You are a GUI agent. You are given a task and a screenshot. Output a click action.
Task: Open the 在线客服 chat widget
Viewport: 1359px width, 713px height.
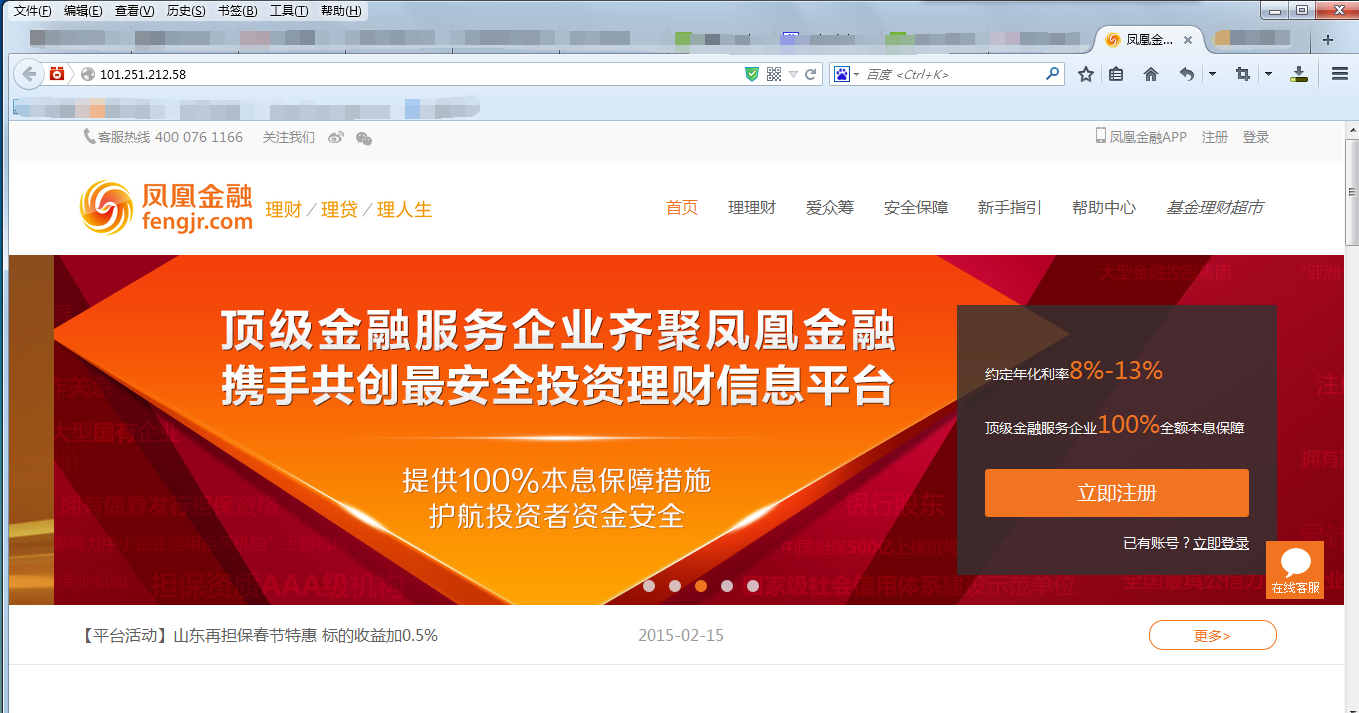click(x=1295, y=570)
